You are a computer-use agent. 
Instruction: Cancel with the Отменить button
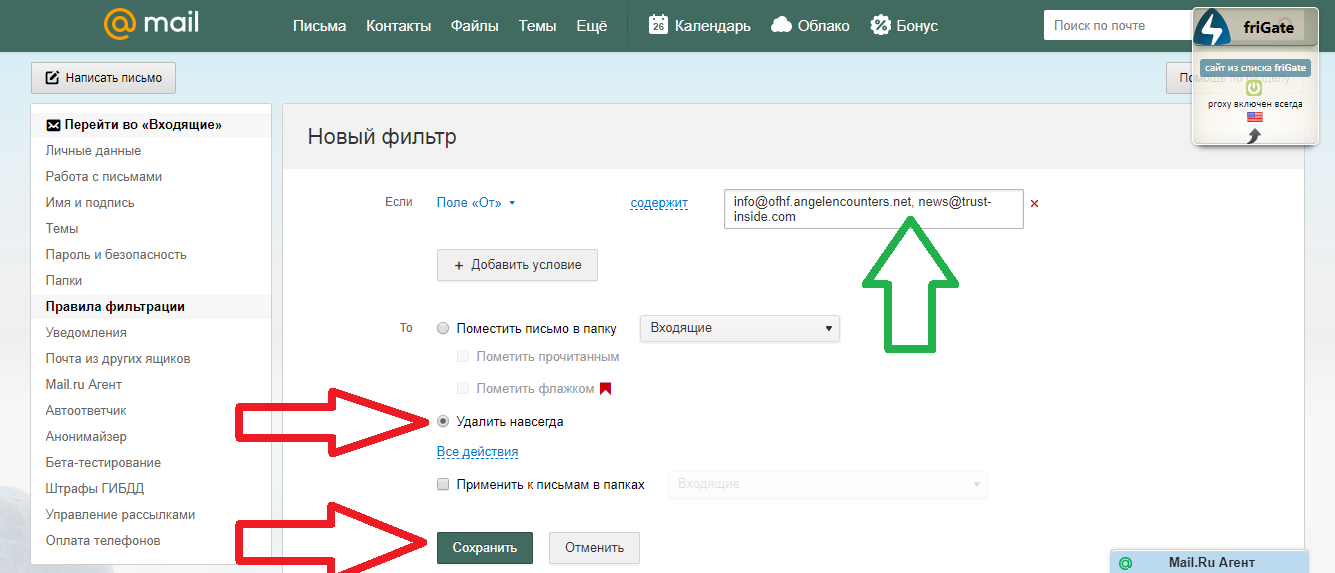pos(594,547)
